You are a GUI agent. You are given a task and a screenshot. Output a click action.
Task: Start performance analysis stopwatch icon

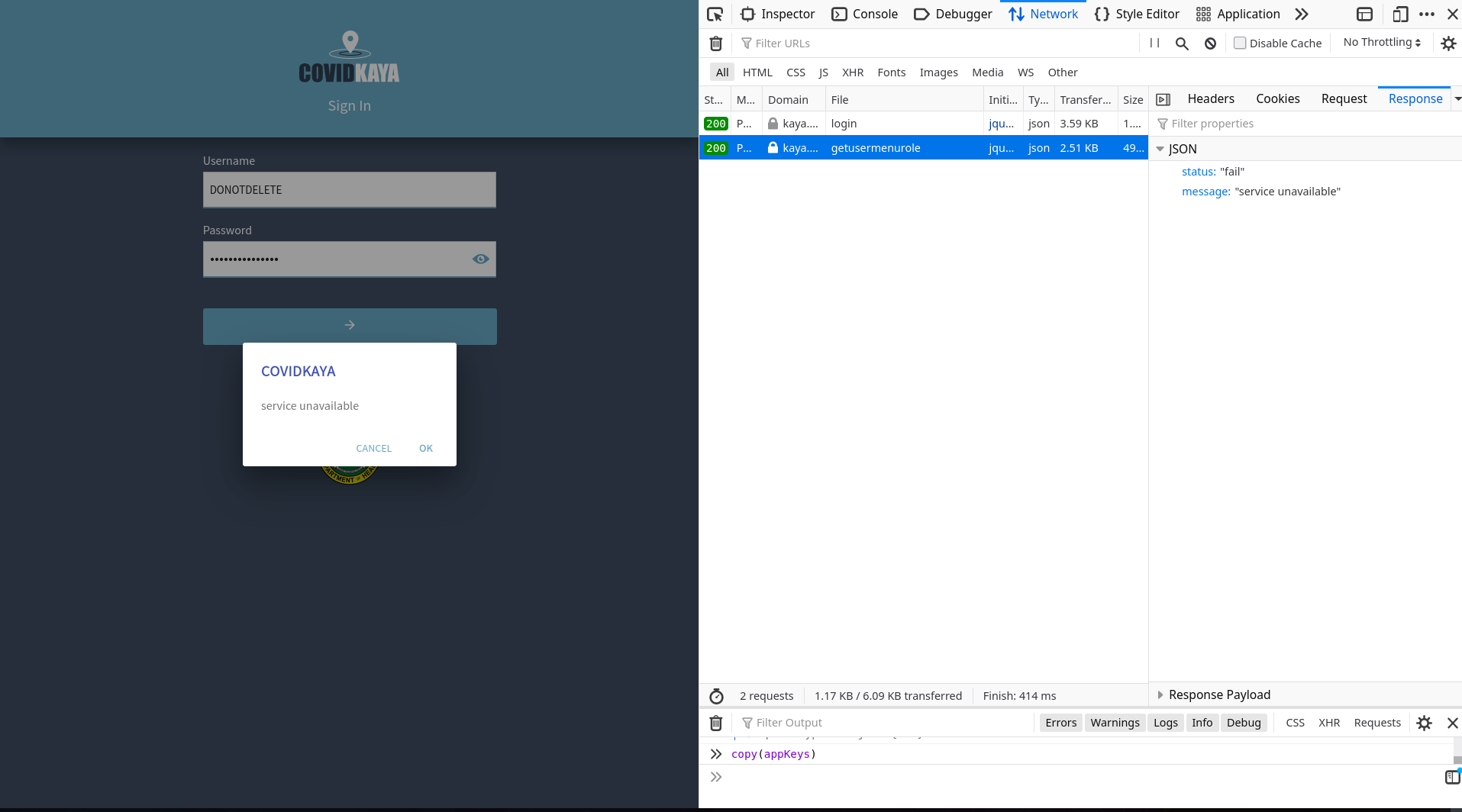pos(716,696)
